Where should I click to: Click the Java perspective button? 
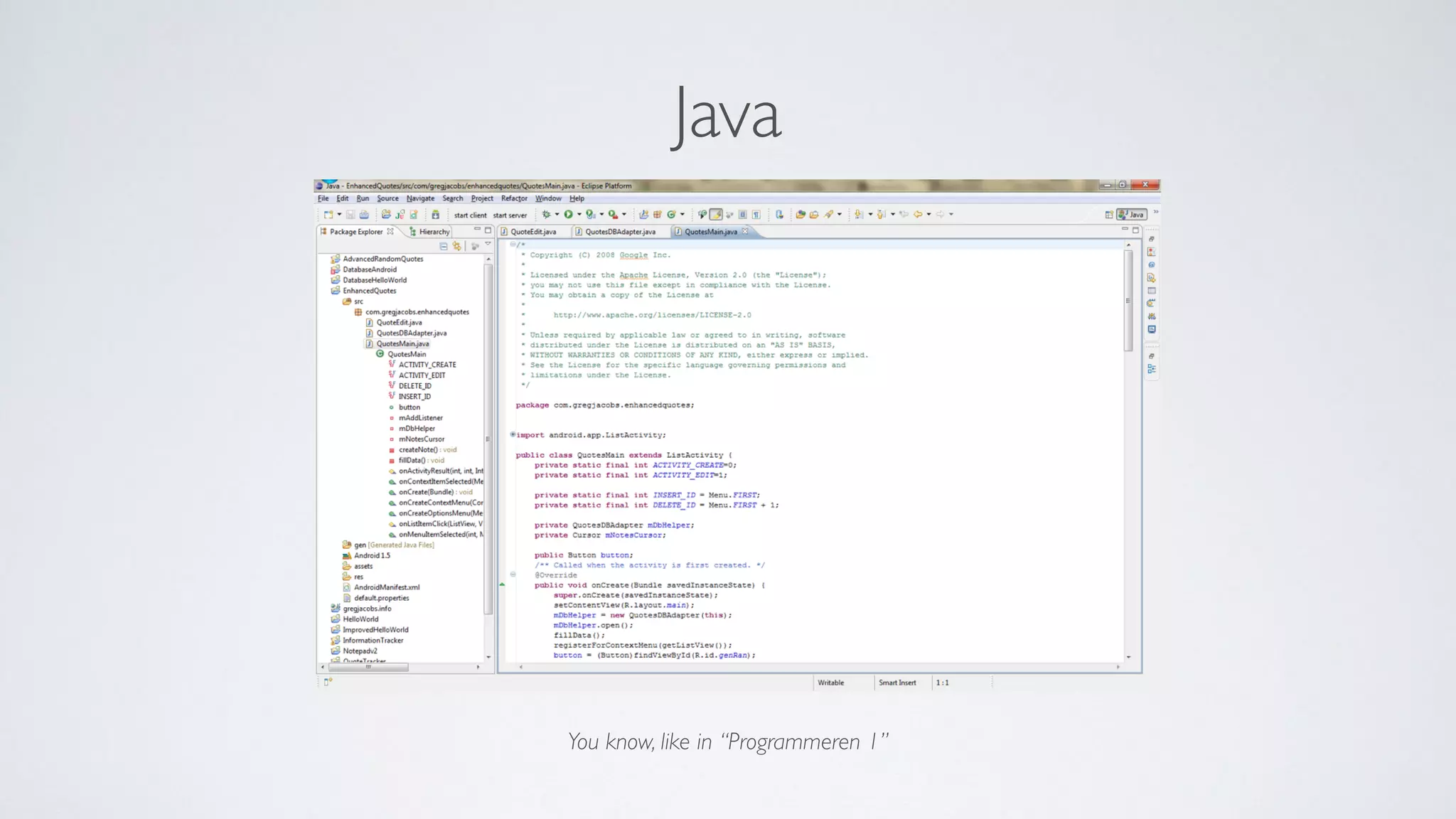pyautogui.click(x=1132, y=214)
